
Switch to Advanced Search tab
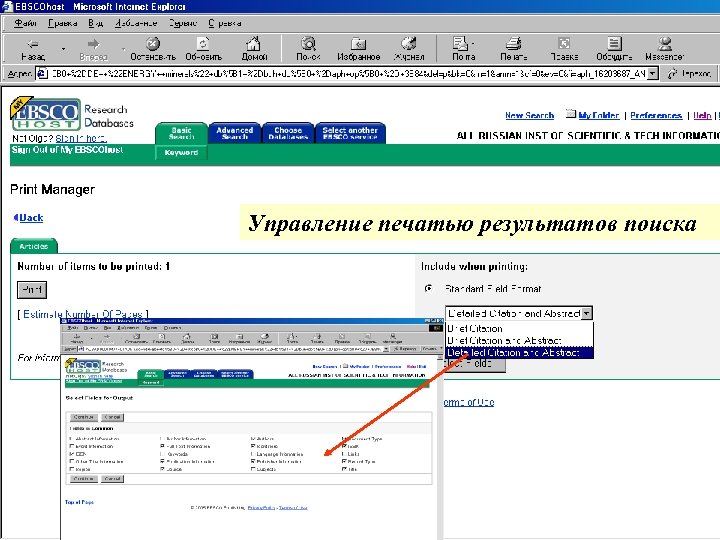pyautogui.click(x=235, y=133)
